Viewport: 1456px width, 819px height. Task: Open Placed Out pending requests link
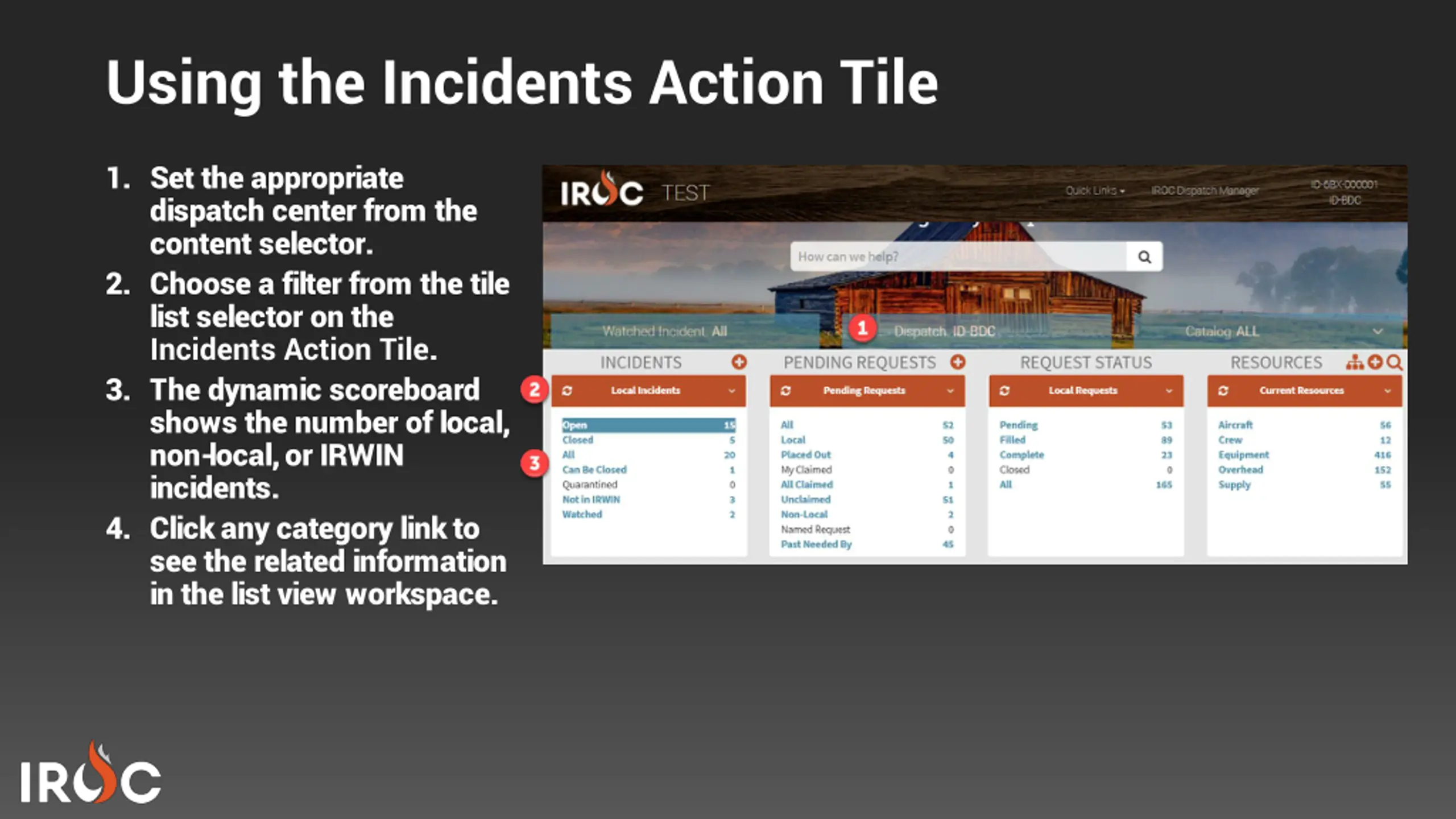[805, 455]
